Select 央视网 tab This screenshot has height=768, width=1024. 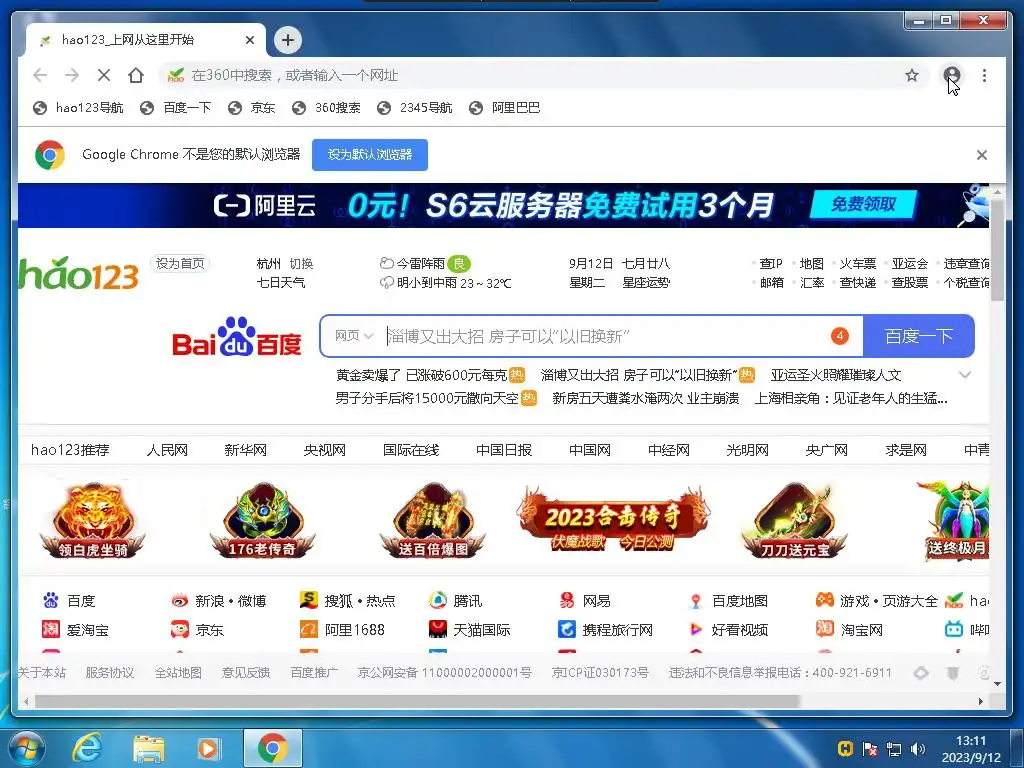325,450
